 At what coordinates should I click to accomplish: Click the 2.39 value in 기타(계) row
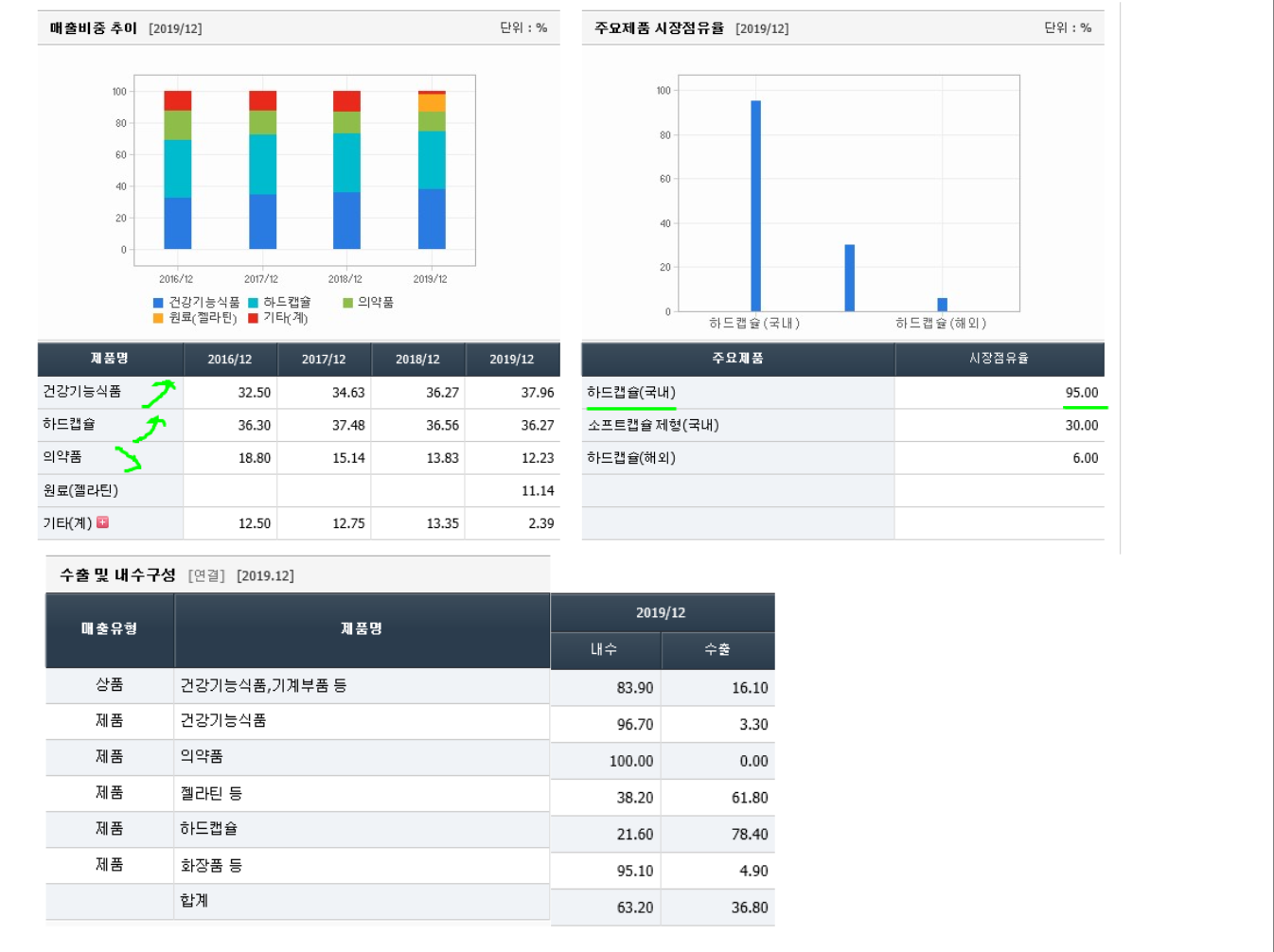click(x=541, y=523)
